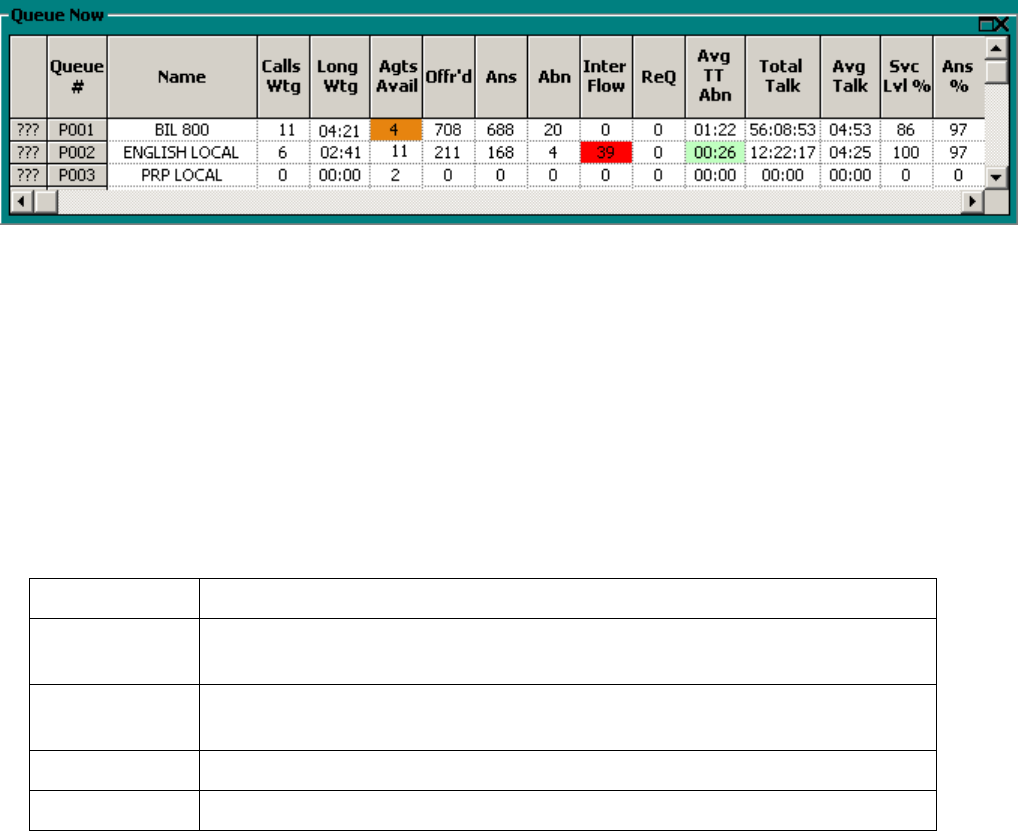This screenshot has height=831, width=1018.
Task: Click Calls Wtg value 6 for ENGLISH LOCAL
Action: (x=283, y=153)
